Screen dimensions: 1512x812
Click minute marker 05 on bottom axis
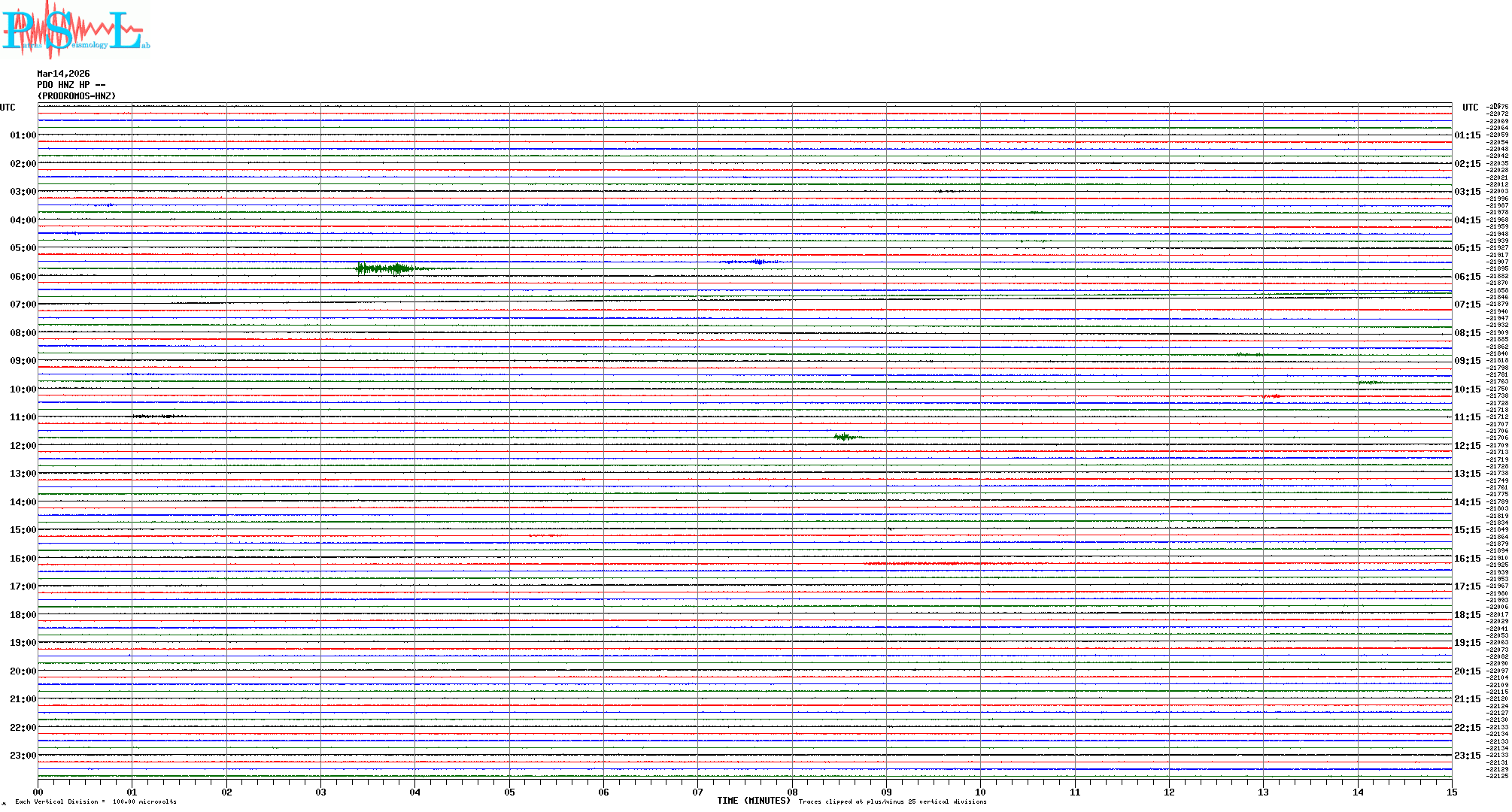509,792
